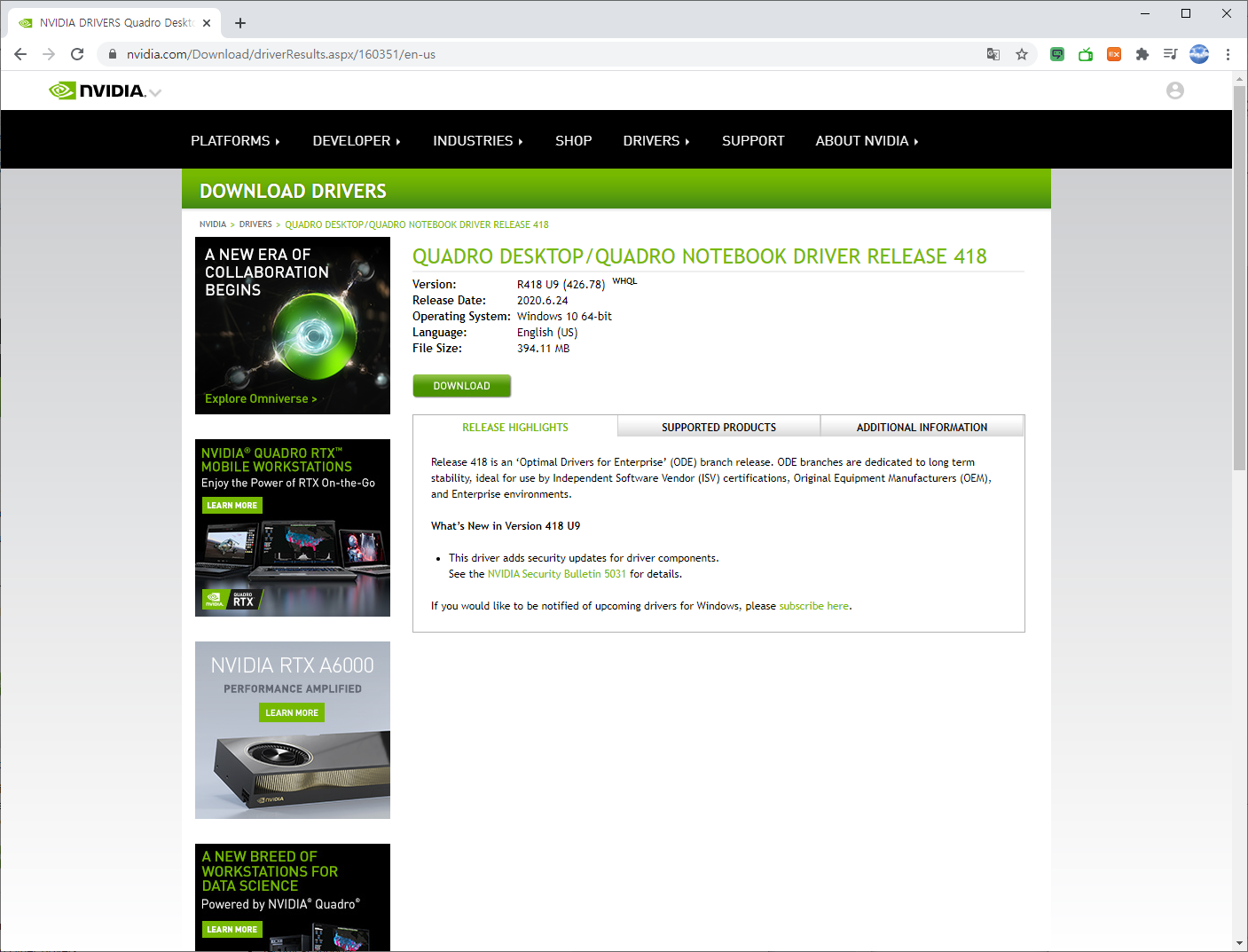
Task: Click What's New in Version 418 U9 heading
Action: point(506,526)
